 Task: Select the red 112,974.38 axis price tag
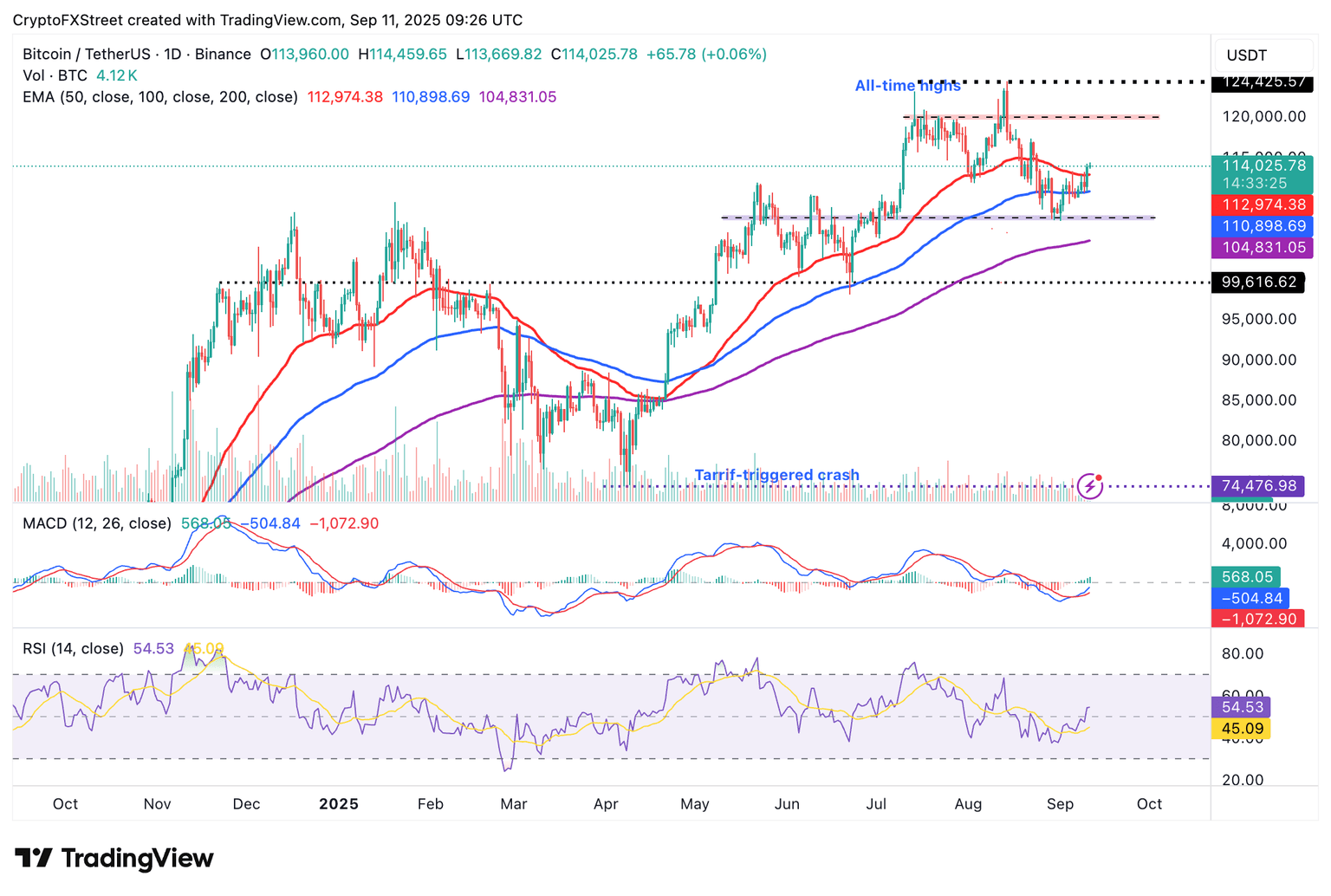(x=1263, y=205)
